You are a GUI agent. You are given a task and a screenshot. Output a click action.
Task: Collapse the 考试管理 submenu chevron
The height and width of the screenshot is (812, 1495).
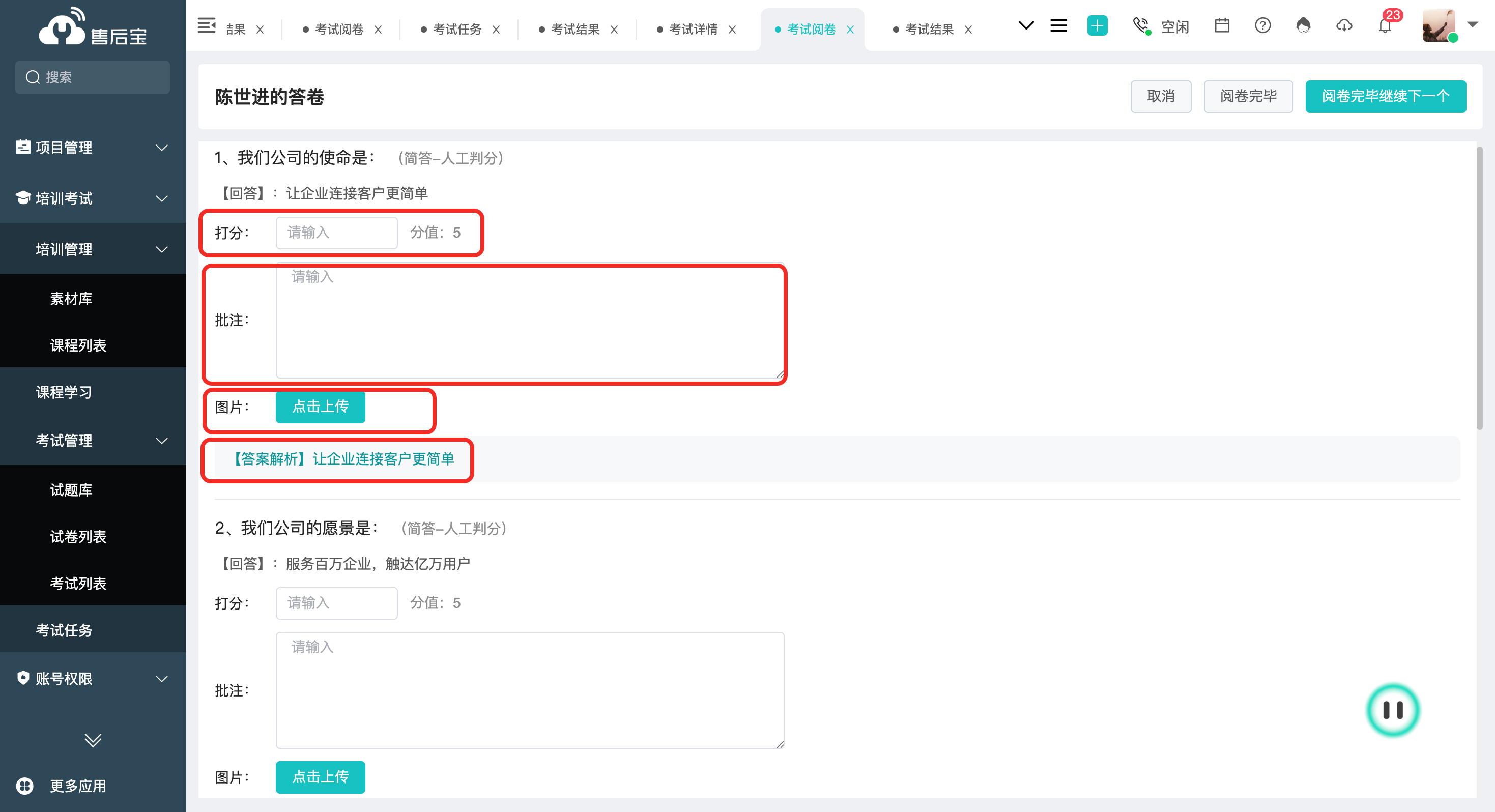point(162,441)
